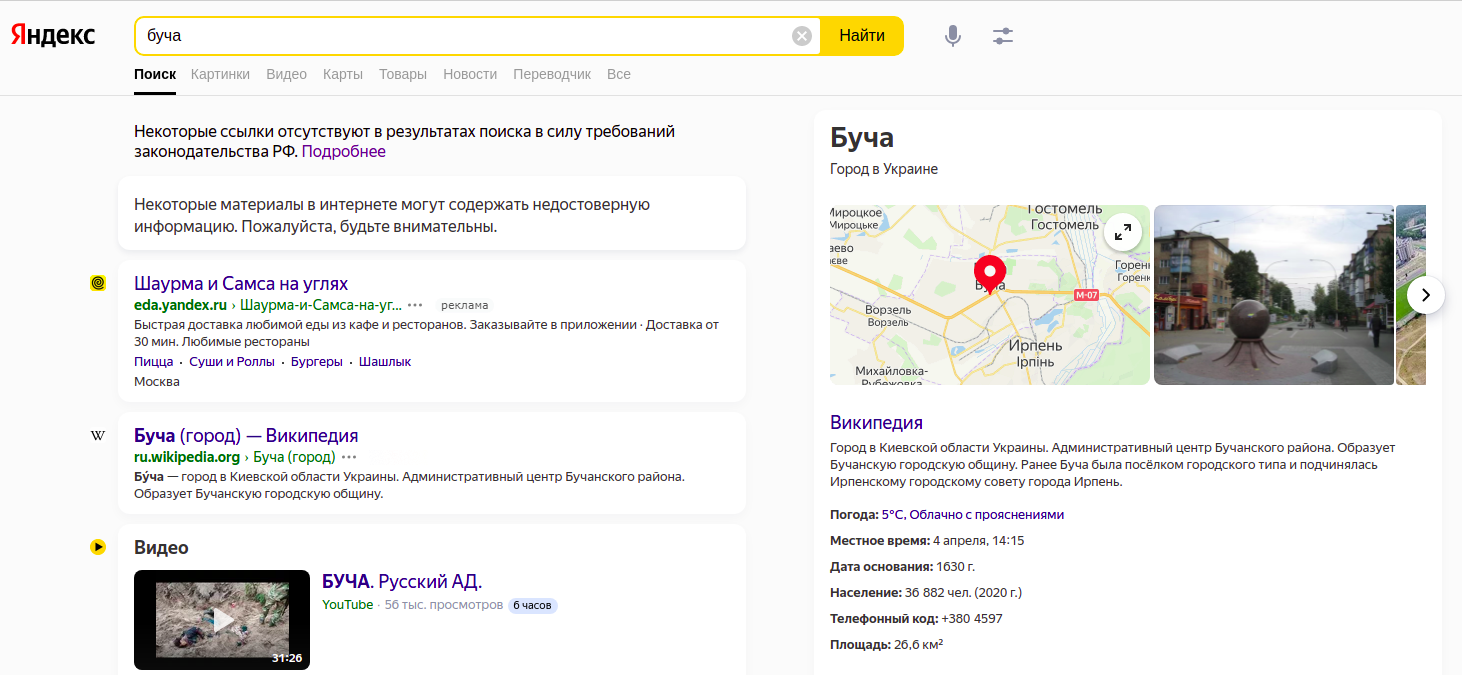Screen dimensions: 1462x675
Task: Click the Yandex logo
Action: tap(53, 35)
